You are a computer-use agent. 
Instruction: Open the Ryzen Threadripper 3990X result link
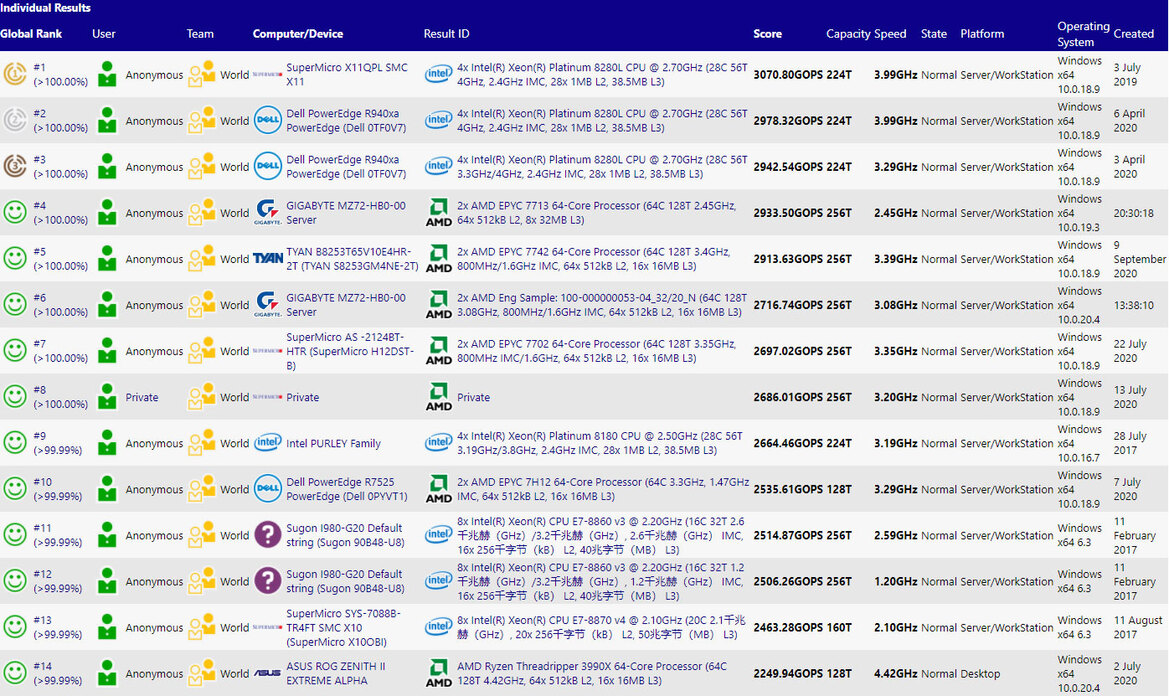coord(592,673)
